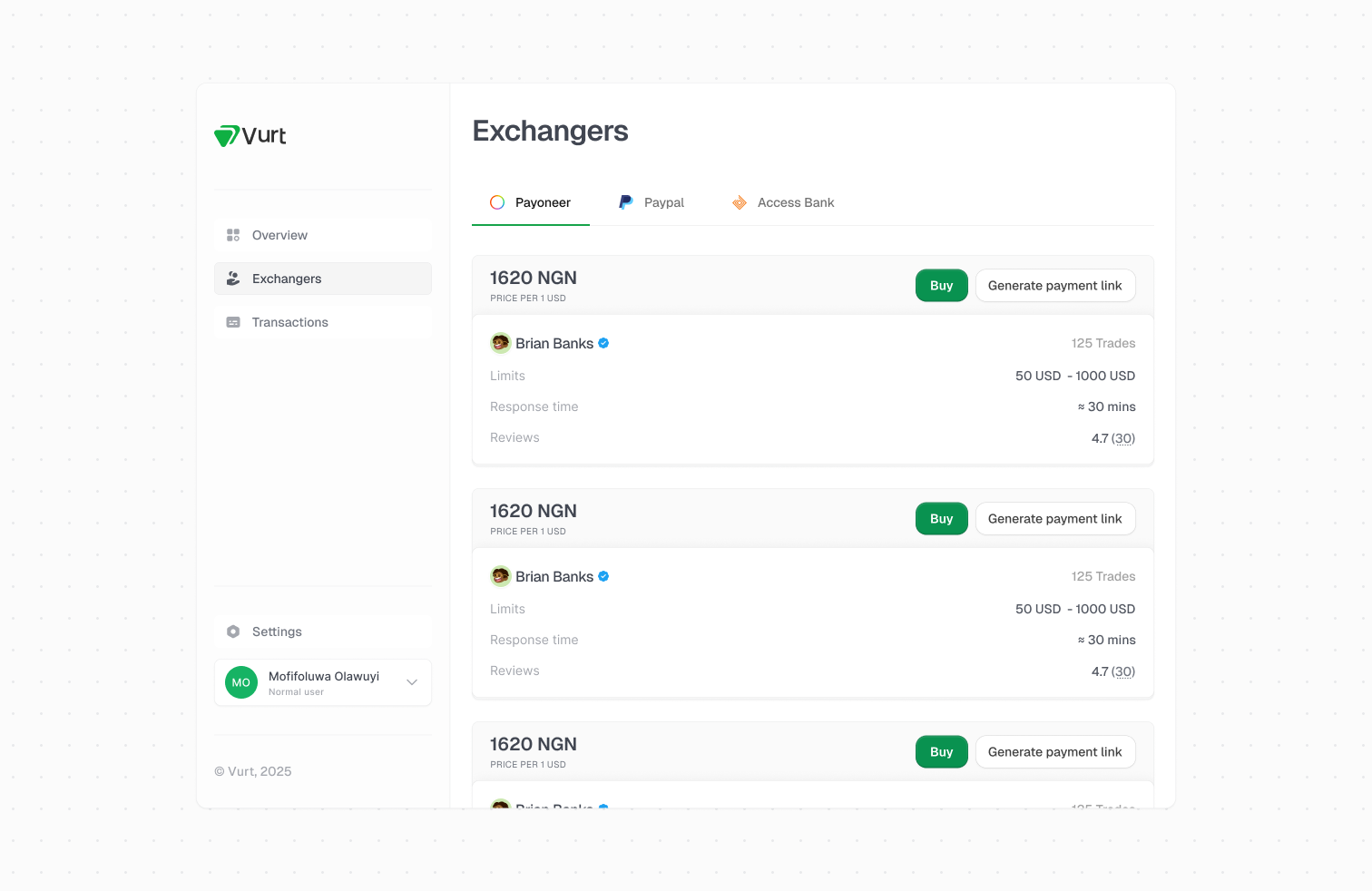Click Buy on the first exchanger offer
This screenshot has height=891, width=1372.
(x=942, y=286)
